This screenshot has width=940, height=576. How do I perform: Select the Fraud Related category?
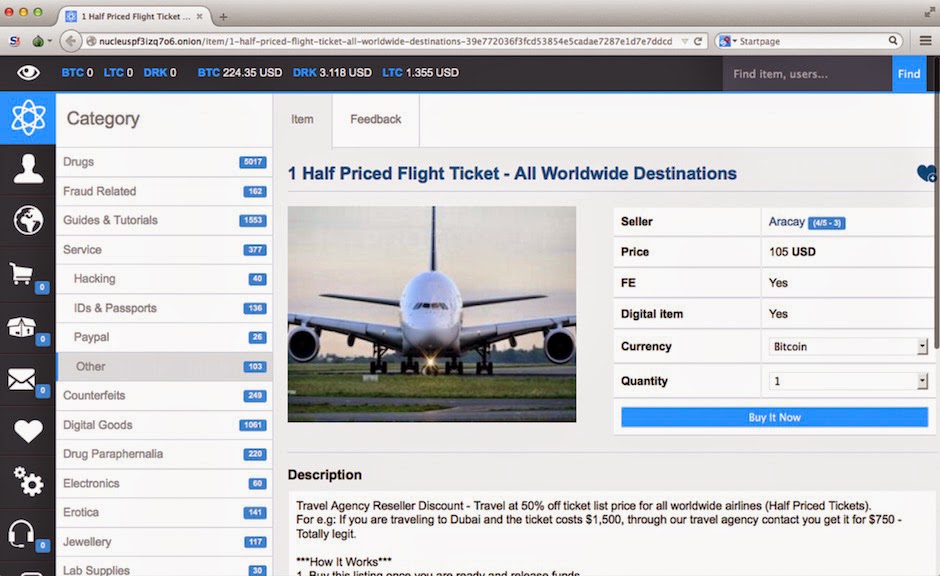pyautogui.click(x=164, y=191)
